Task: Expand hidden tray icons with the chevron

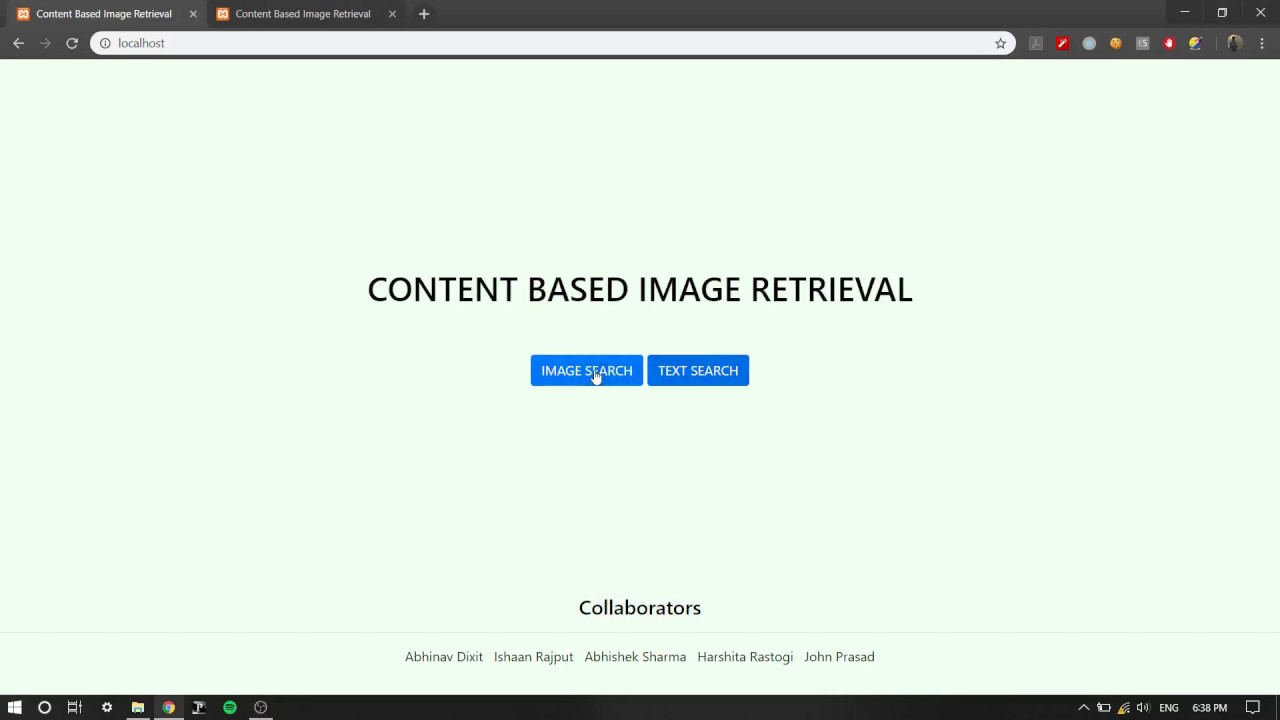Action: [1083, 707]
